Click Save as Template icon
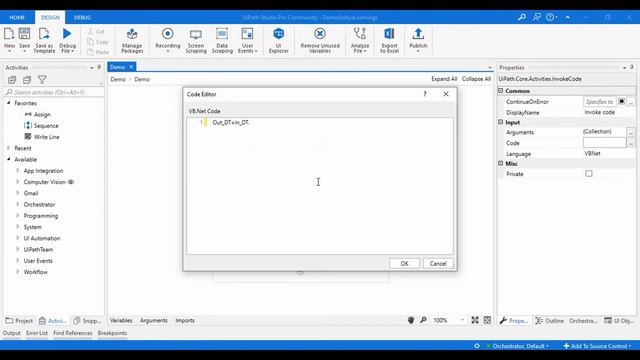The height and width of the screenshot is (360, 640). 44,34
